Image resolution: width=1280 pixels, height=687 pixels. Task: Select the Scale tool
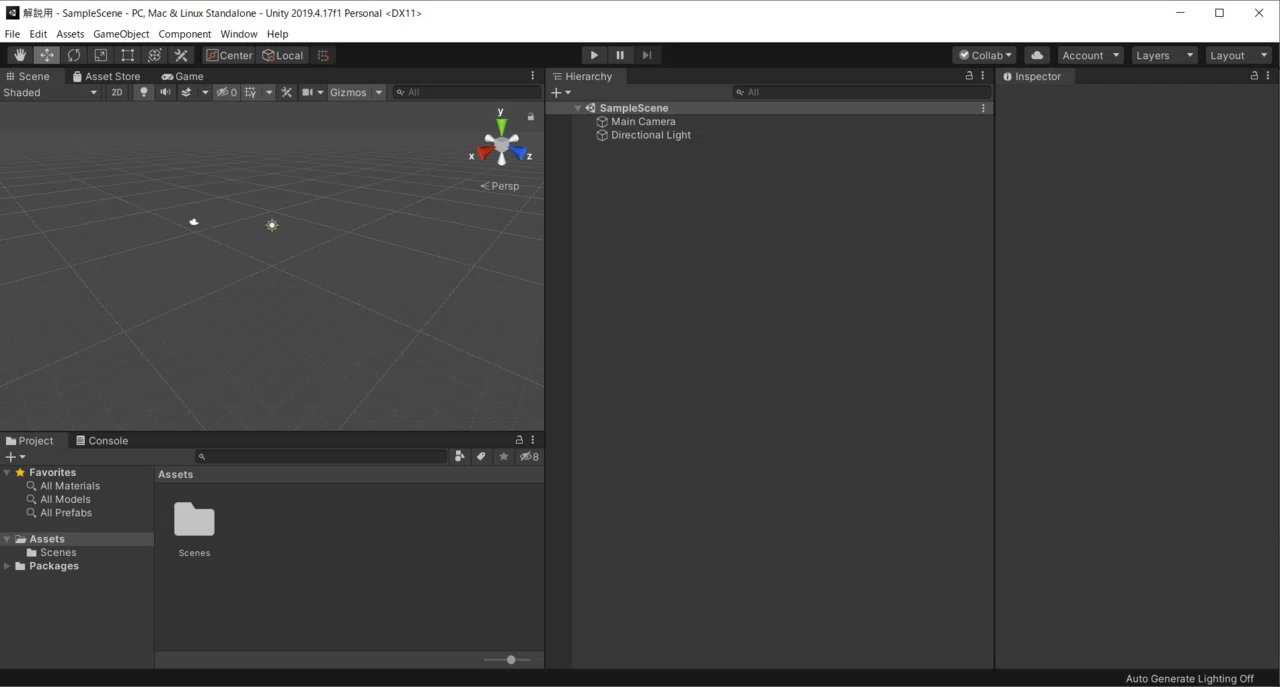coord(101,55)
